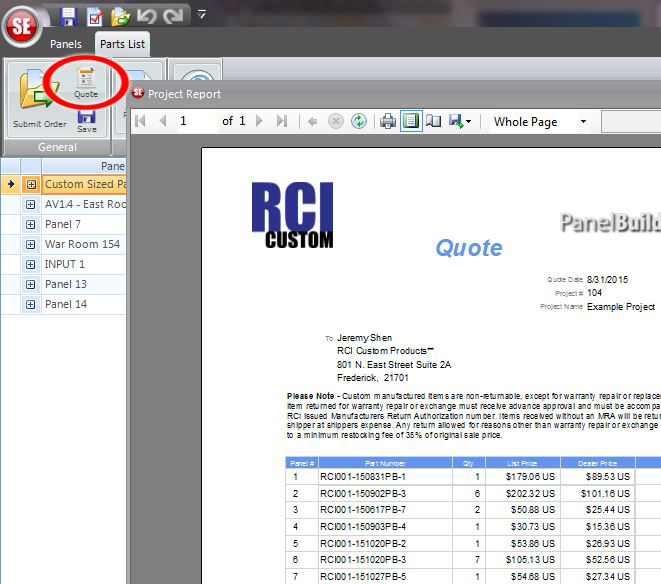Click the SE application menu button
Screen dimensions: 661x584
pyautogui.click(x=20, y=25)
